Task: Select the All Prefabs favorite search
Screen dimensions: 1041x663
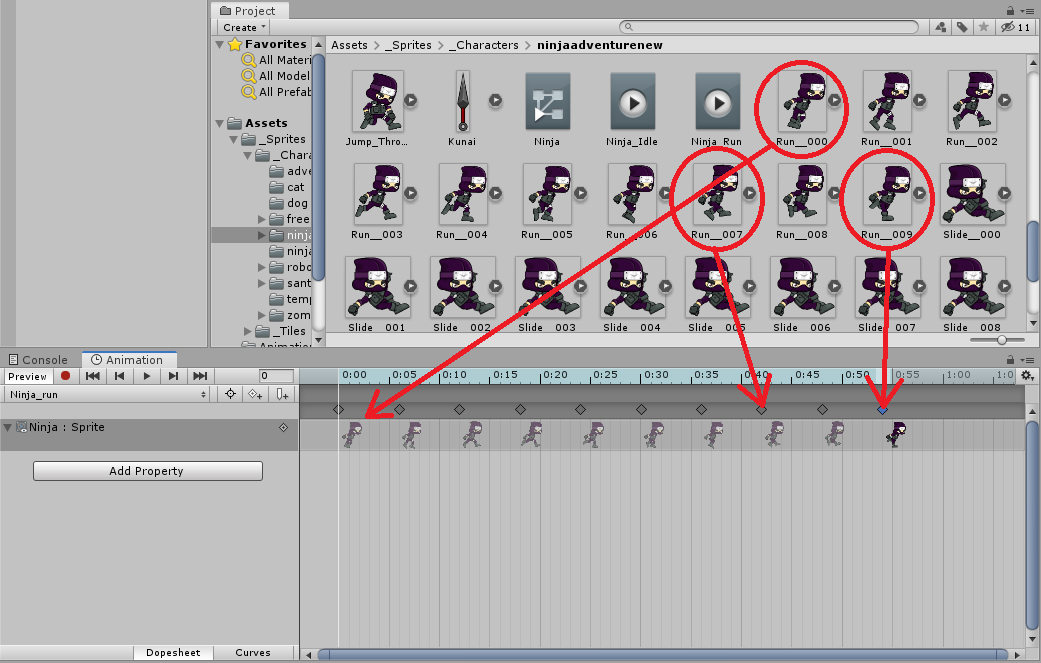Action: tap(277, 92)
